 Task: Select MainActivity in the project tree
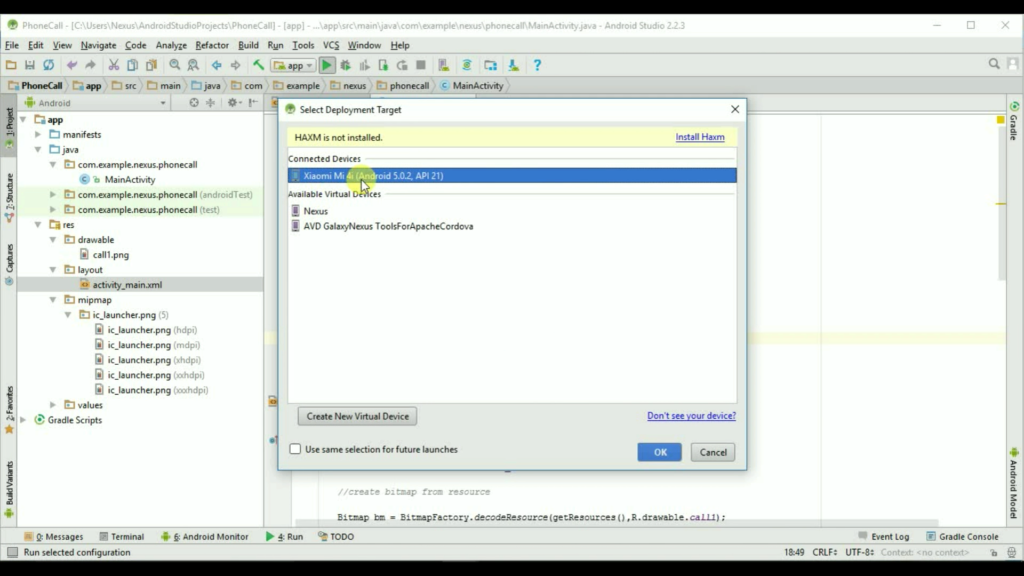pyautogui.click(x=129, y=180)
